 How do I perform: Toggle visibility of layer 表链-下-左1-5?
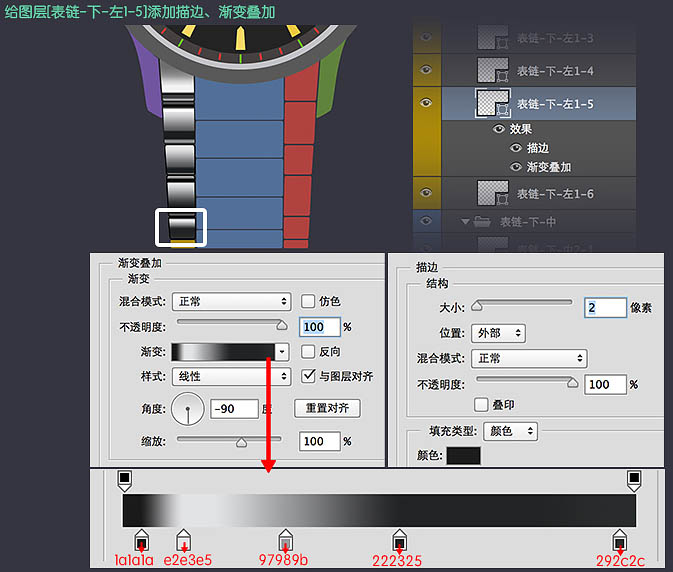click(x=426, y=103)
